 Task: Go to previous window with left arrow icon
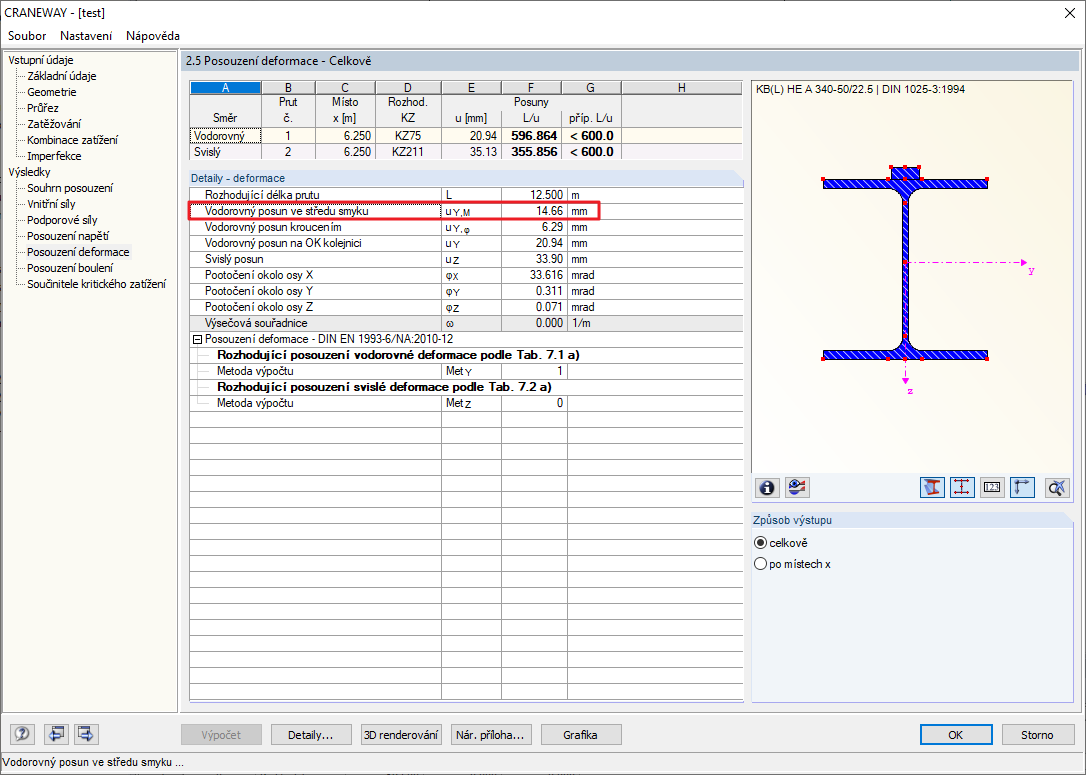pyautogui.click(x=56, y=734)
